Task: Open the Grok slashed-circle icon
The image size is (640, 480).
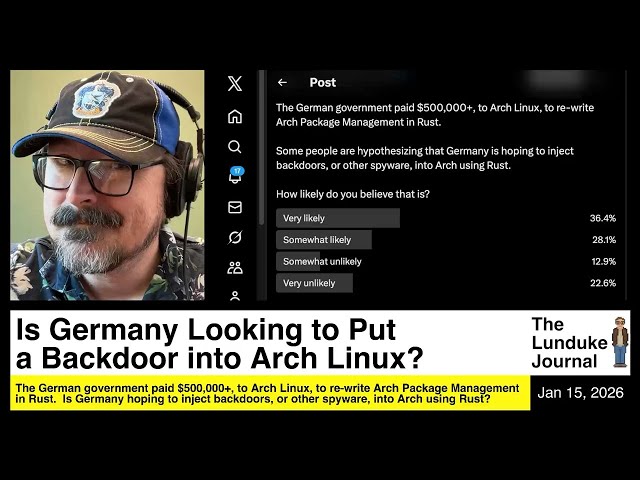Action: pyautogui.click(x=235, y=237)
